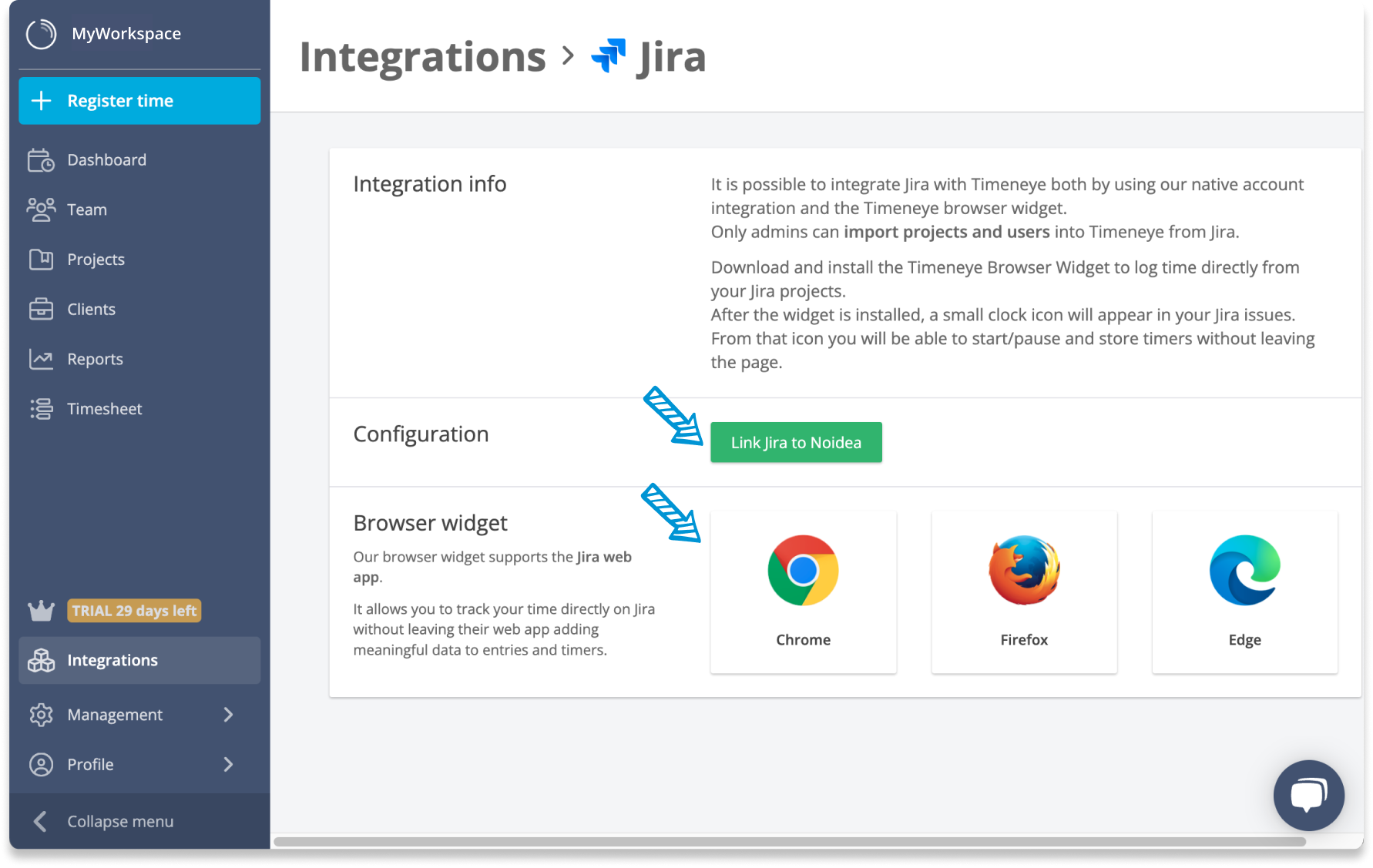1373x868 pixels.
Task: Click Link Jira to Noidea button
Action: 796,442
